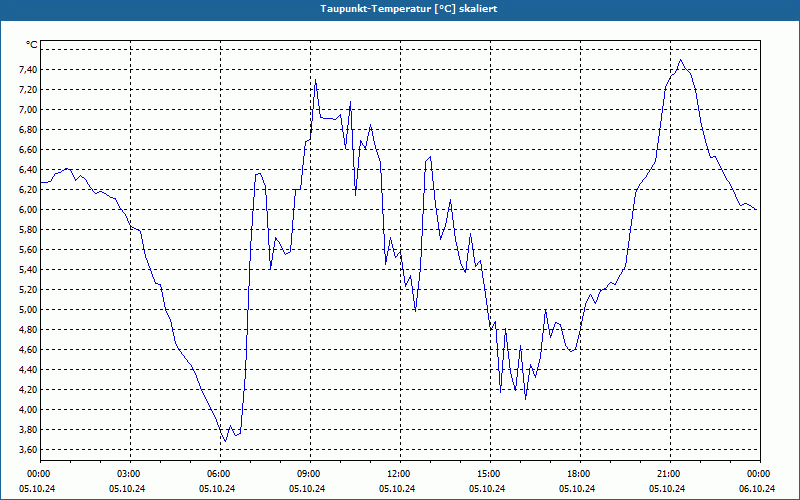Image resolution: width=800 pixels, height=500 pixels.
Task: Click the 06:00 time label
Action: [x=218, y=474]
